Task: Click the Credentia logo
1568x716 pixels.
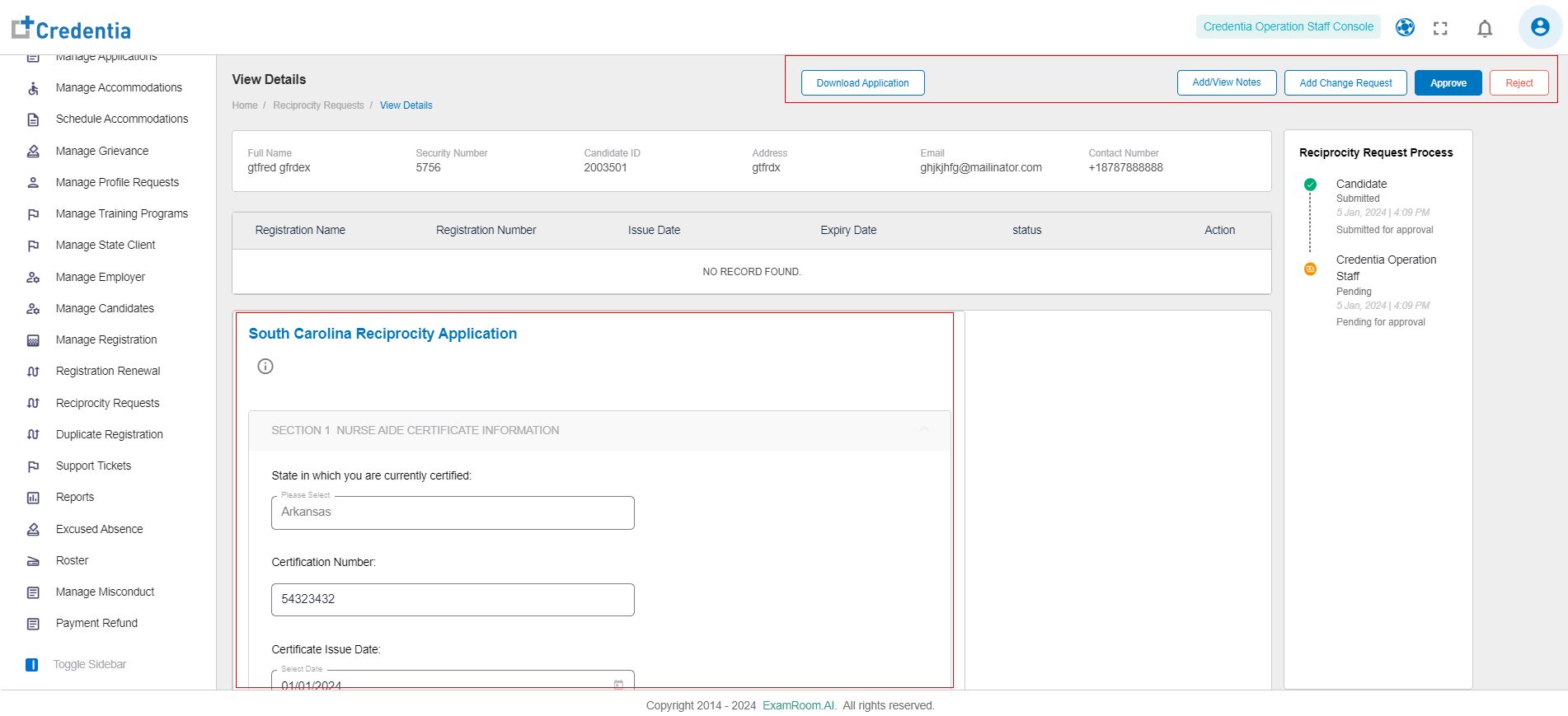Action: click(71, 29)
